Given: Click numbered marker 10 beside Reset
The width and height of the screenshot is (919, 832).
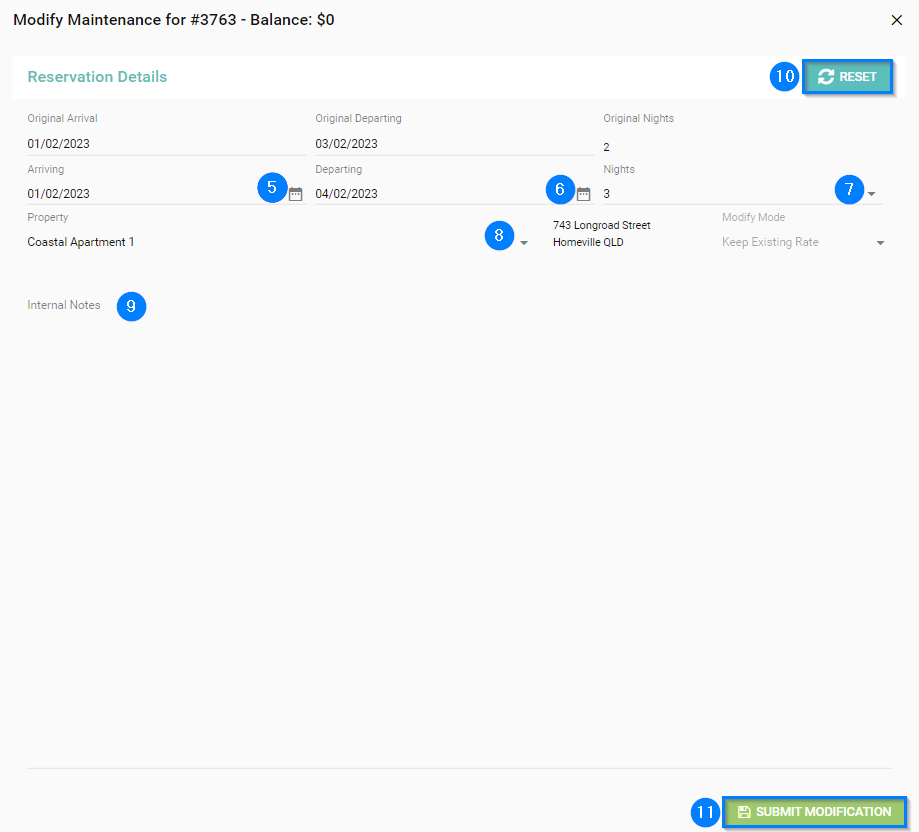Looking at the screenshot, I should click(x=784, y=77).
